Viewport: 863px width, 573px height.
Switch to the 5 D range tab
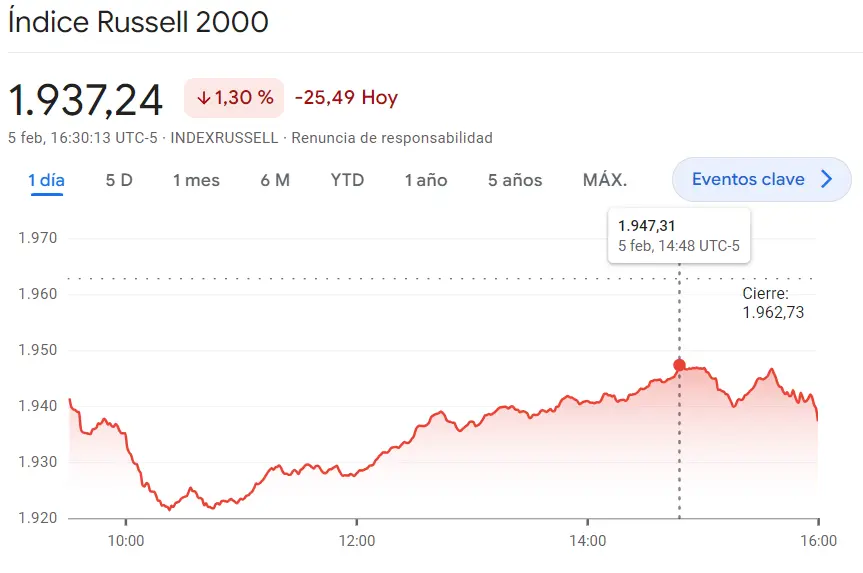pos(119,180)
